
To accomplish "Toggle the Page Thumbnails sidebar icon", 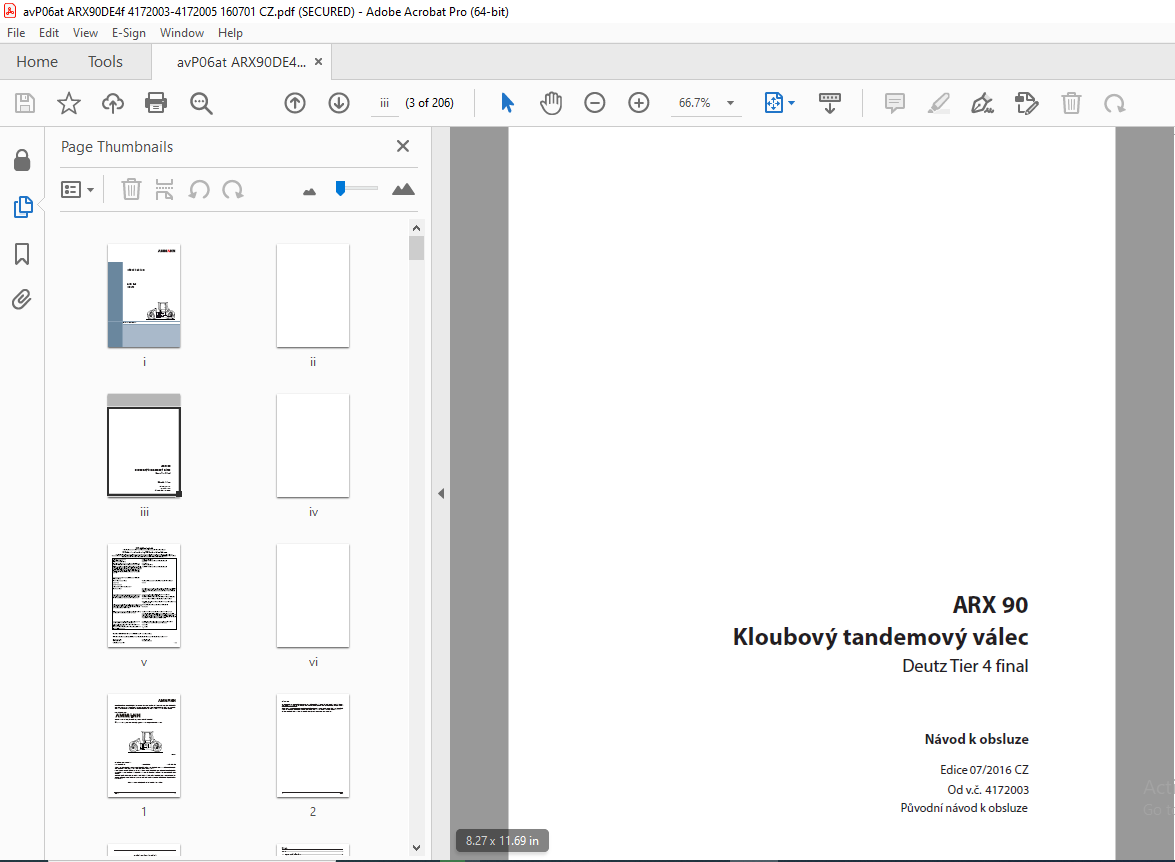I will [x=23, y=207].
